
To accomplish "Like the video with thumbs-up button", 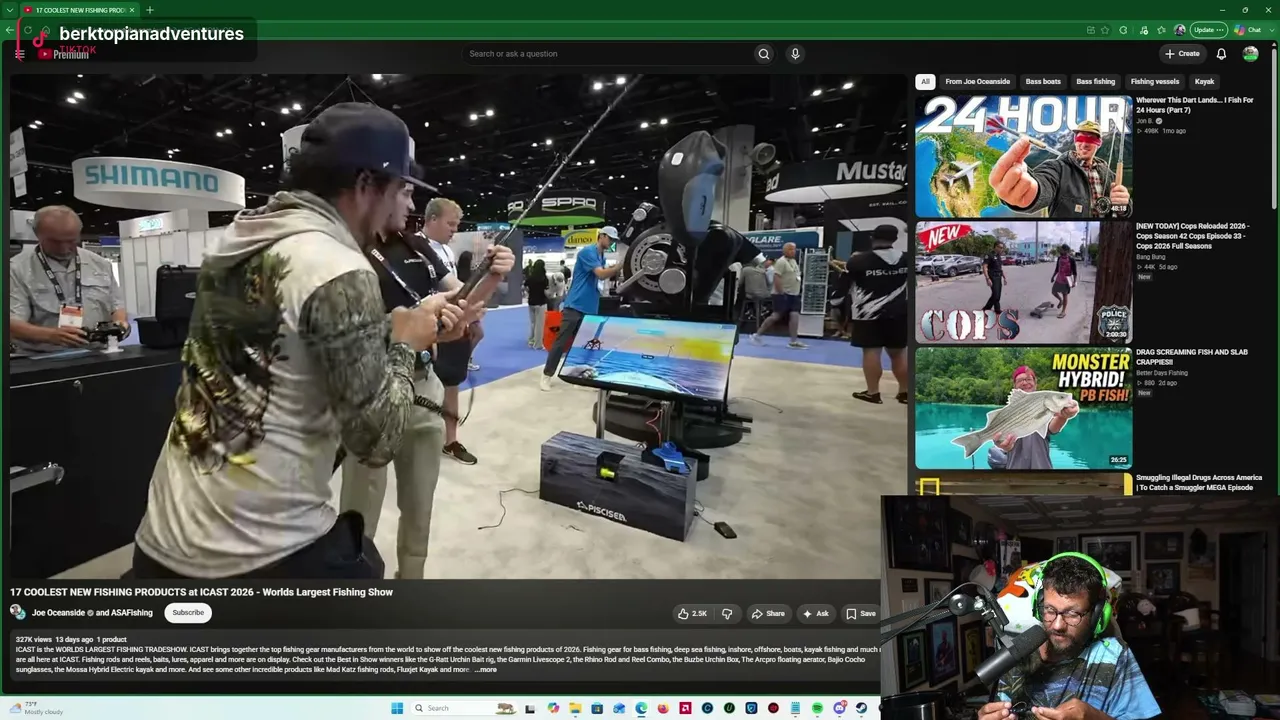I will (692, 614).
